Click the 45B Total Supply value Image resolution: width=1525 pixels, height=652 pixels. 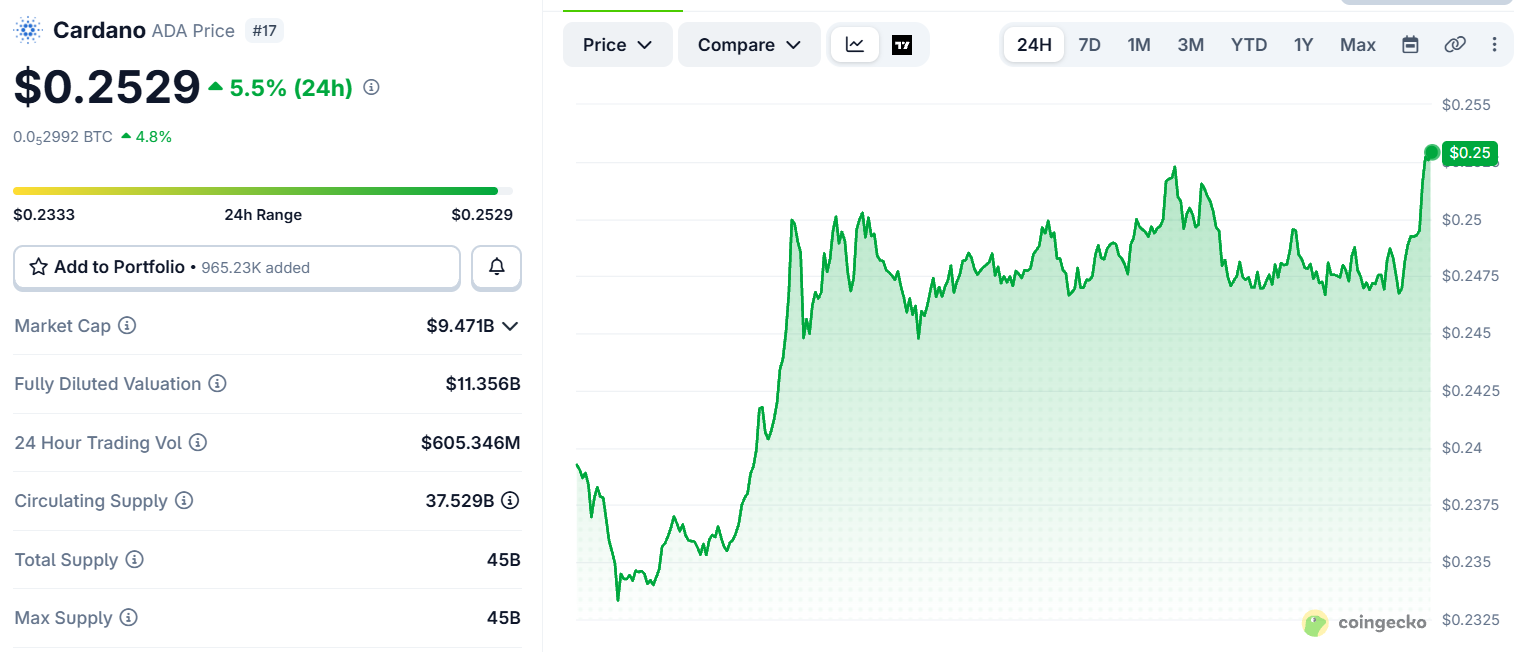coord(504,560)
